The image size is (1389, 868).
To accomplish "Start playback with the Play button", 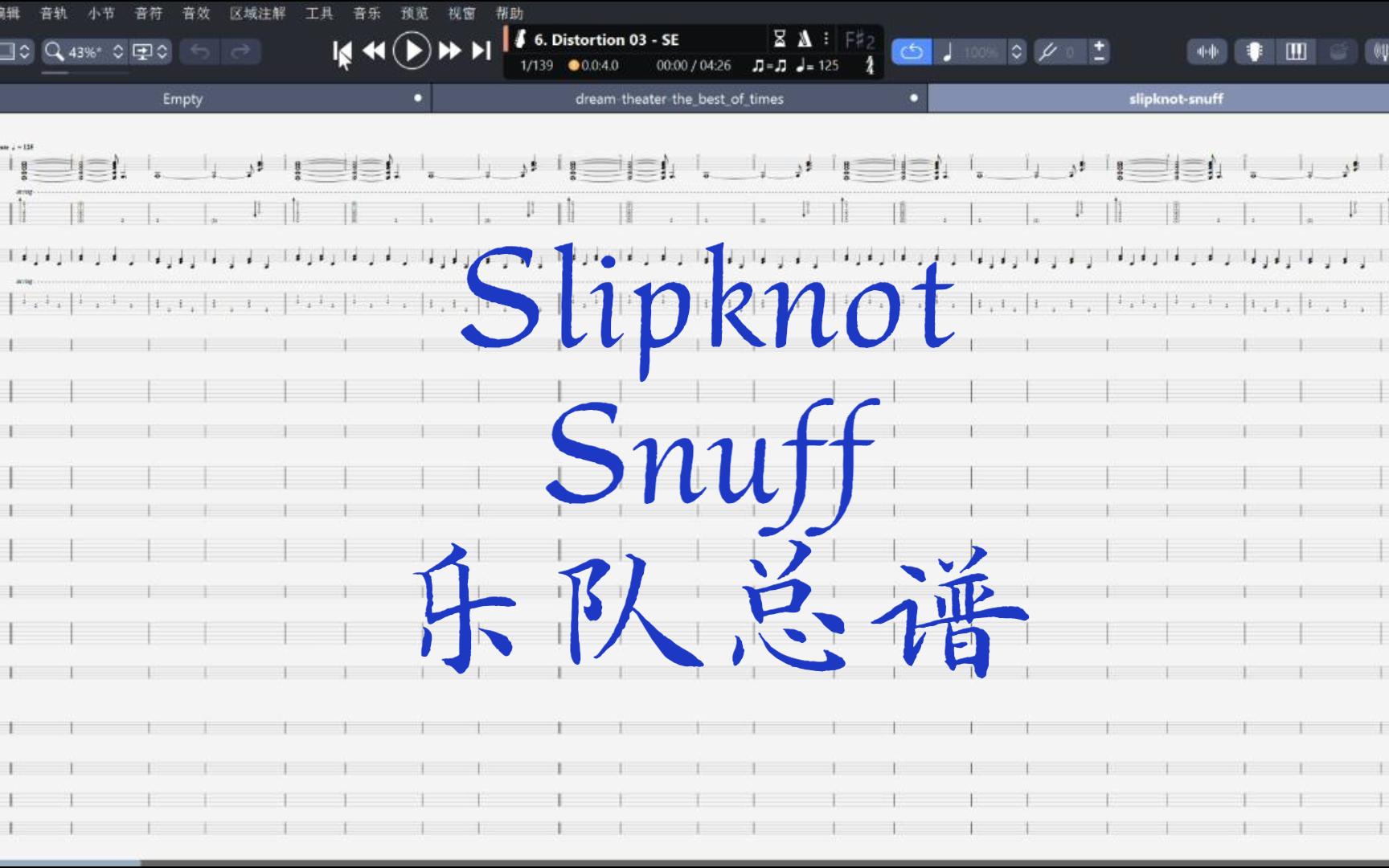I will (x=412, y=51).
